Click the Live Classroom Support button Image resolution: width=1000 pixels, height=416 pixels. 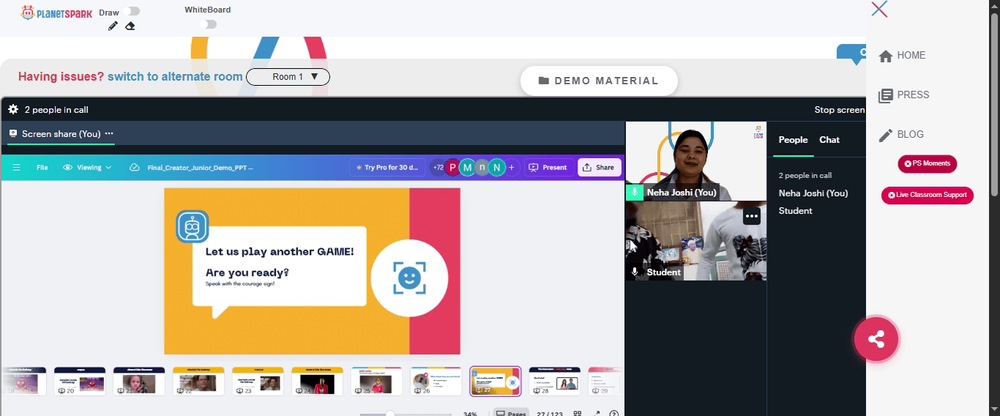pos(927,195)
